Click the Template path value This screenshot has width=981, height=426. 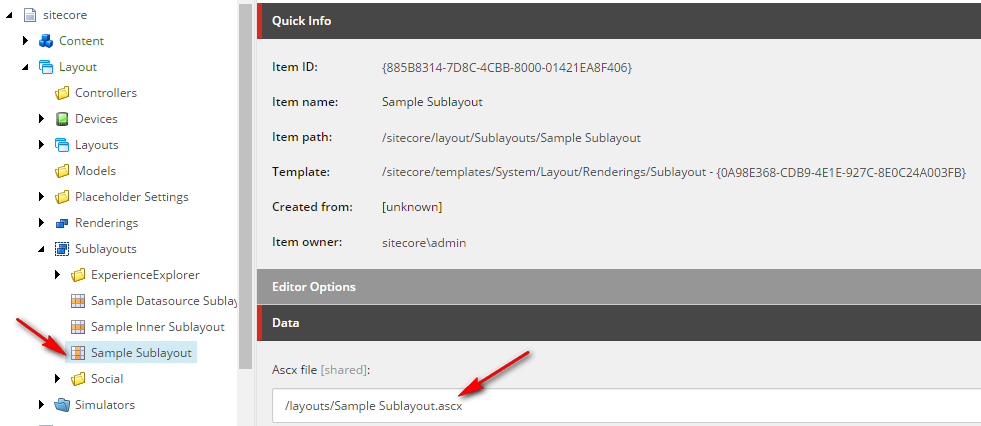pos(674,172)
